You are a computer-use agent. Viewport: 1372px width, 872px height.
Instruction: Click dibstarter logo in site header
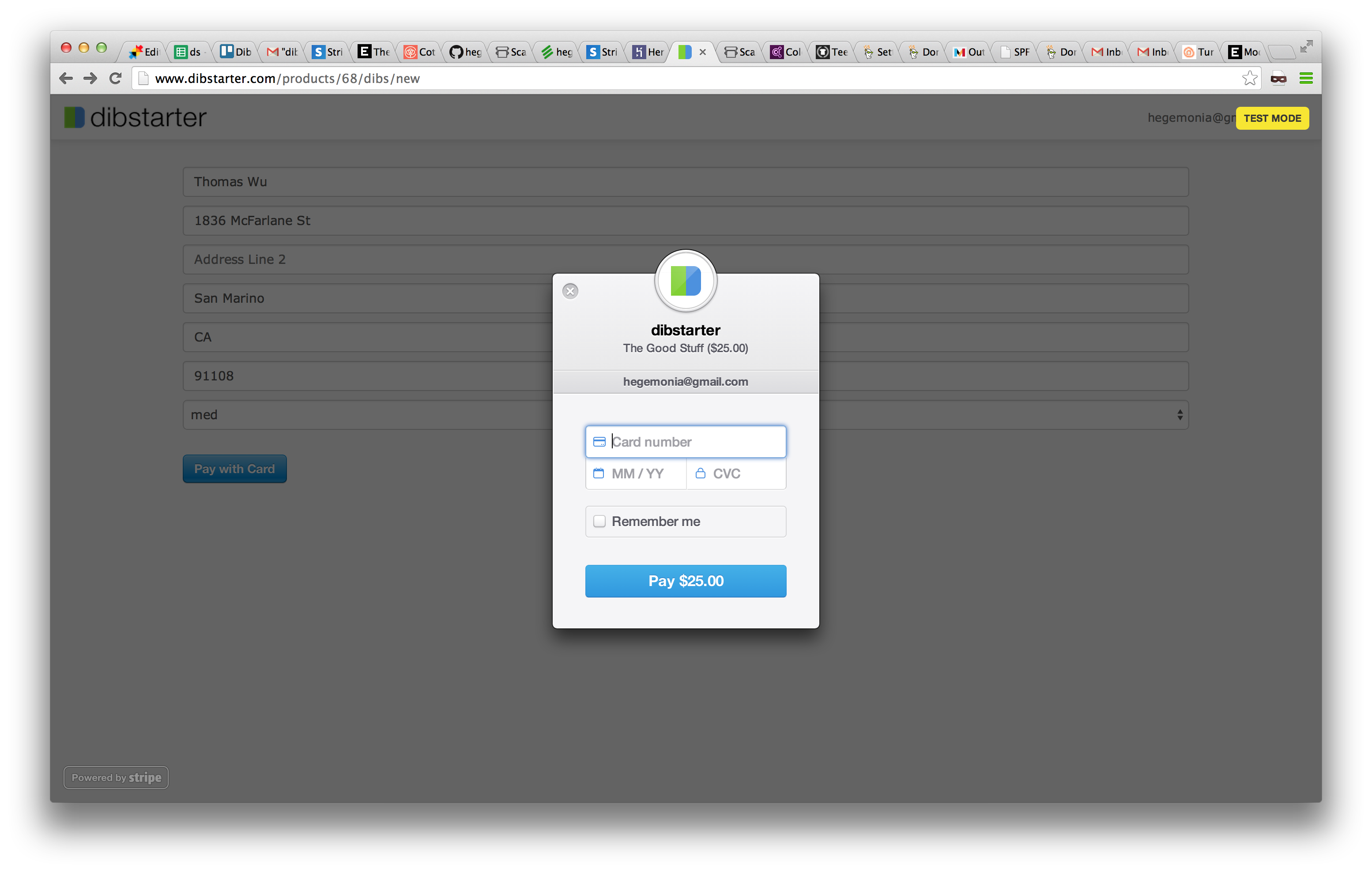pos(135,117)
